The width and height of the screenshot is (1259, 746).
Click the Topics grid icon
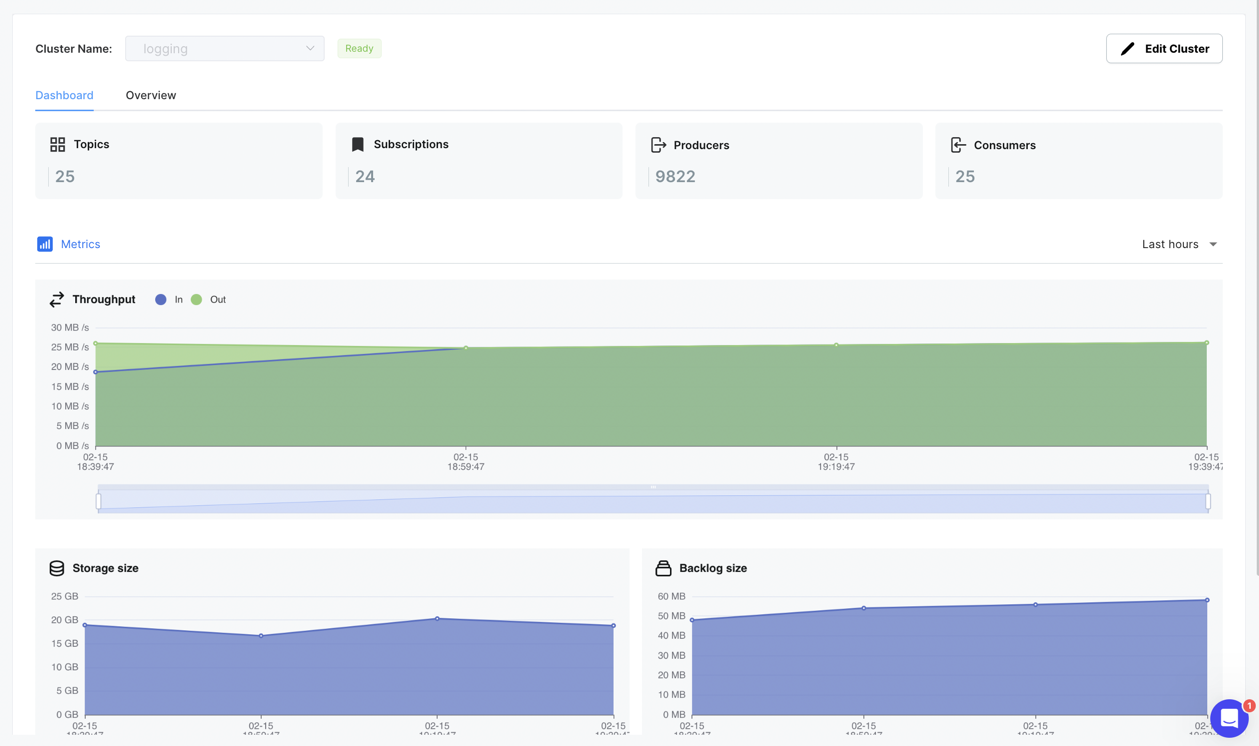coord(58,143)
